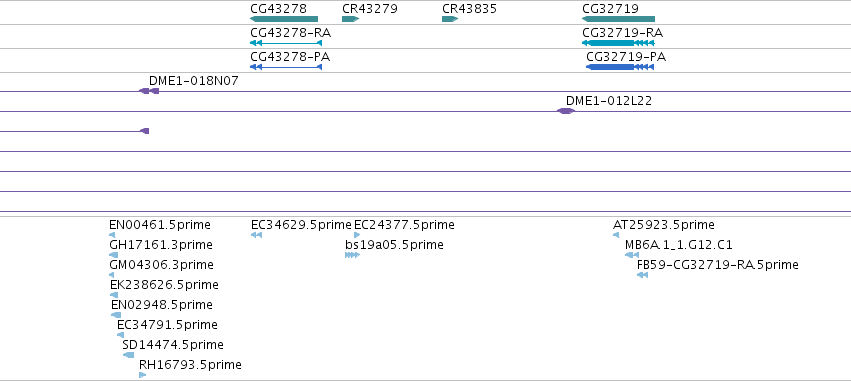Select the SD14474.5prime EST glyph
The width and height of the screenshot is (851, 381).
click(x=129, y=355)
